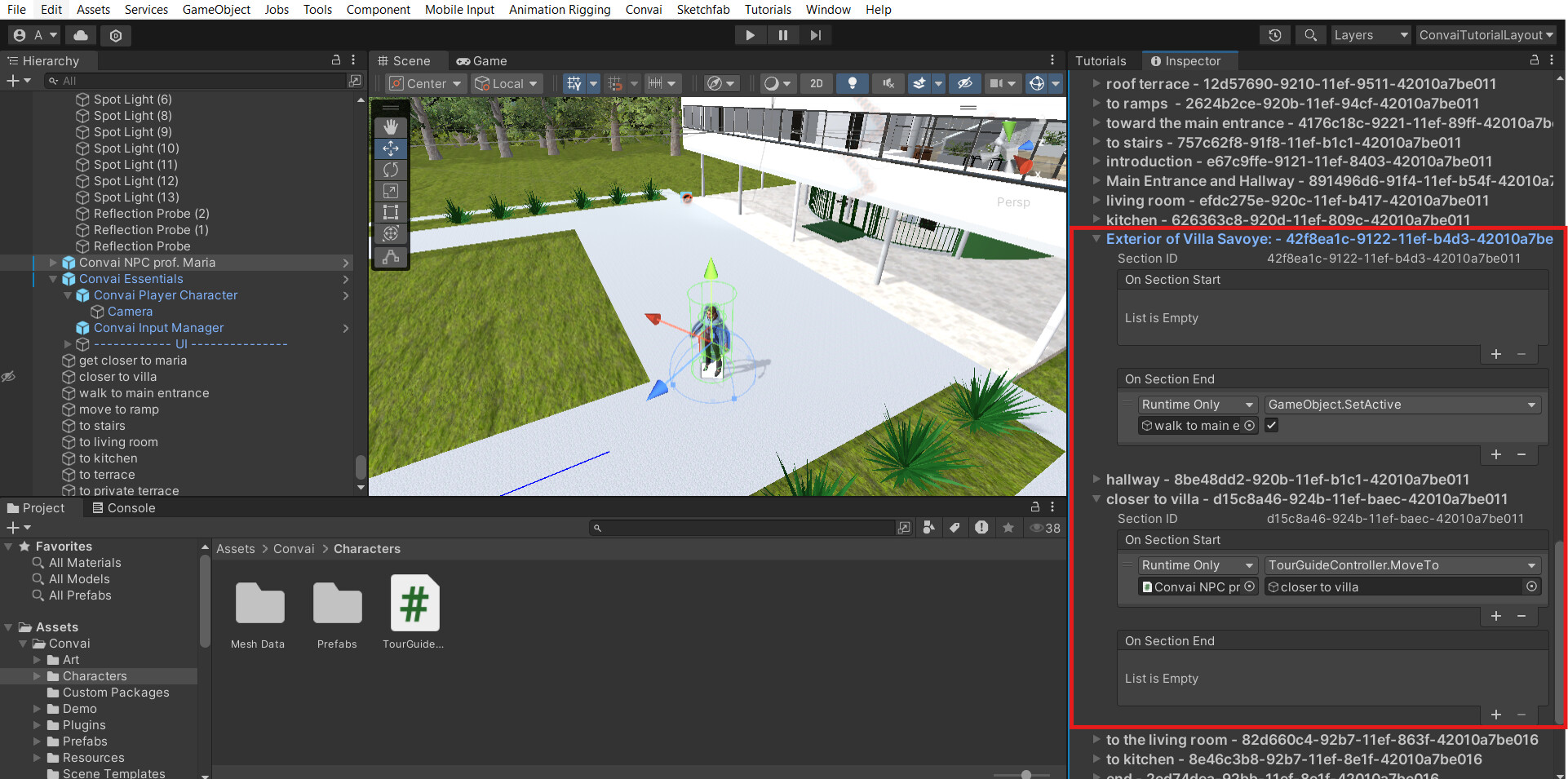The width and height of the screenshot is (1568, 779).
Task: Open the Layers dropdown
Action: click(x=1371, y=35)
